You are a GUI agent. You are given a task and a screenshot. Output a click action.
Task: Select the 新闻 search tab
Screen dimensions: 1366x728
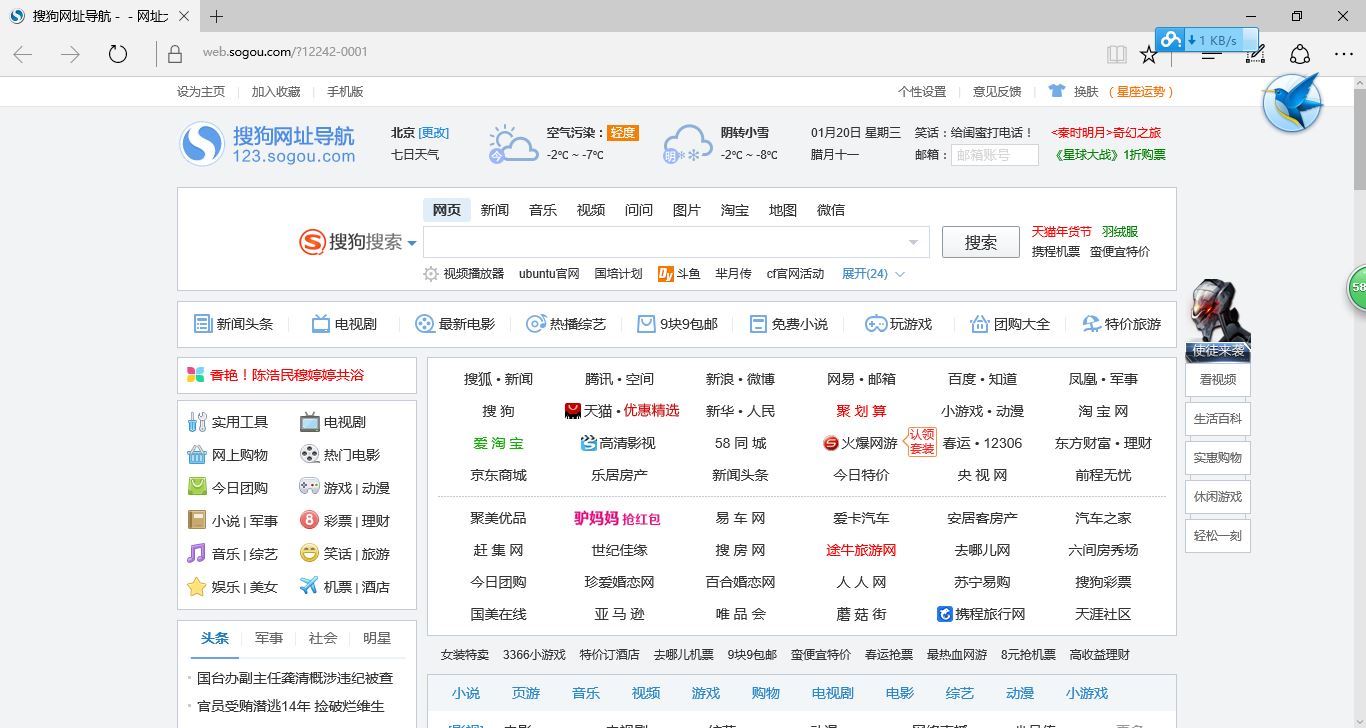click(x=495, y=210)
